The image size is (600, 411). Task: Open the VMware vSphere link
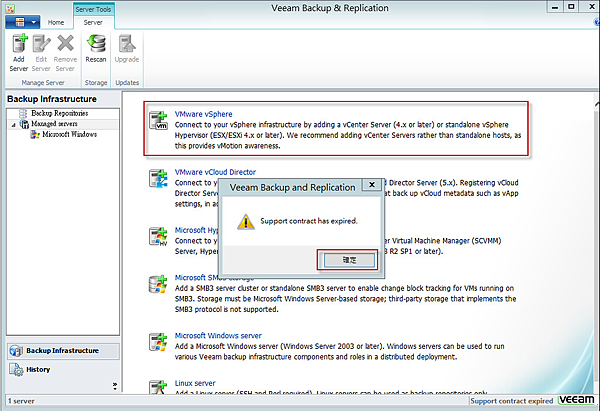[x=203, y=114]
